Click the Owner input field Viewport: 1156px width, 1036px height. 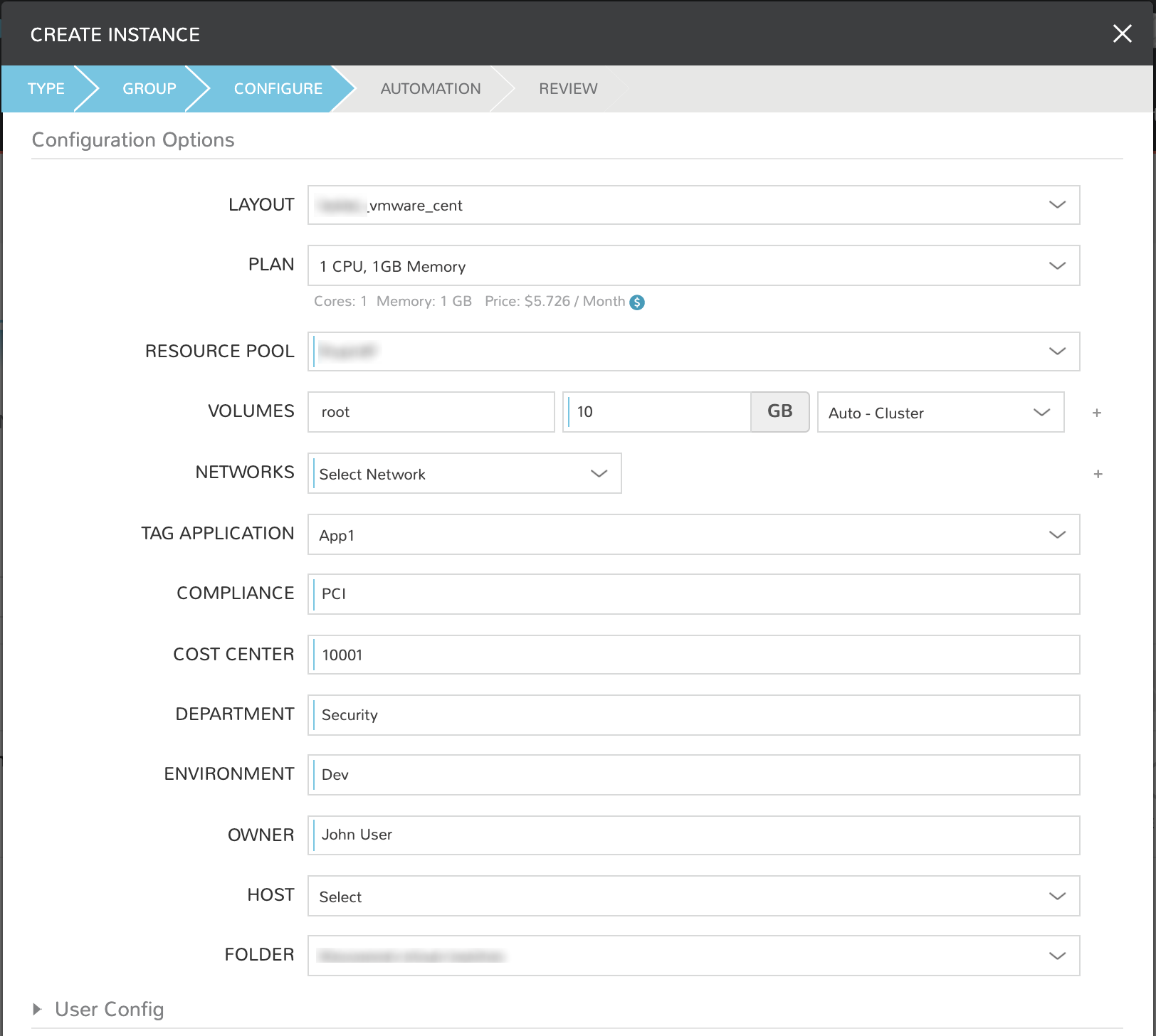(693, 835)
